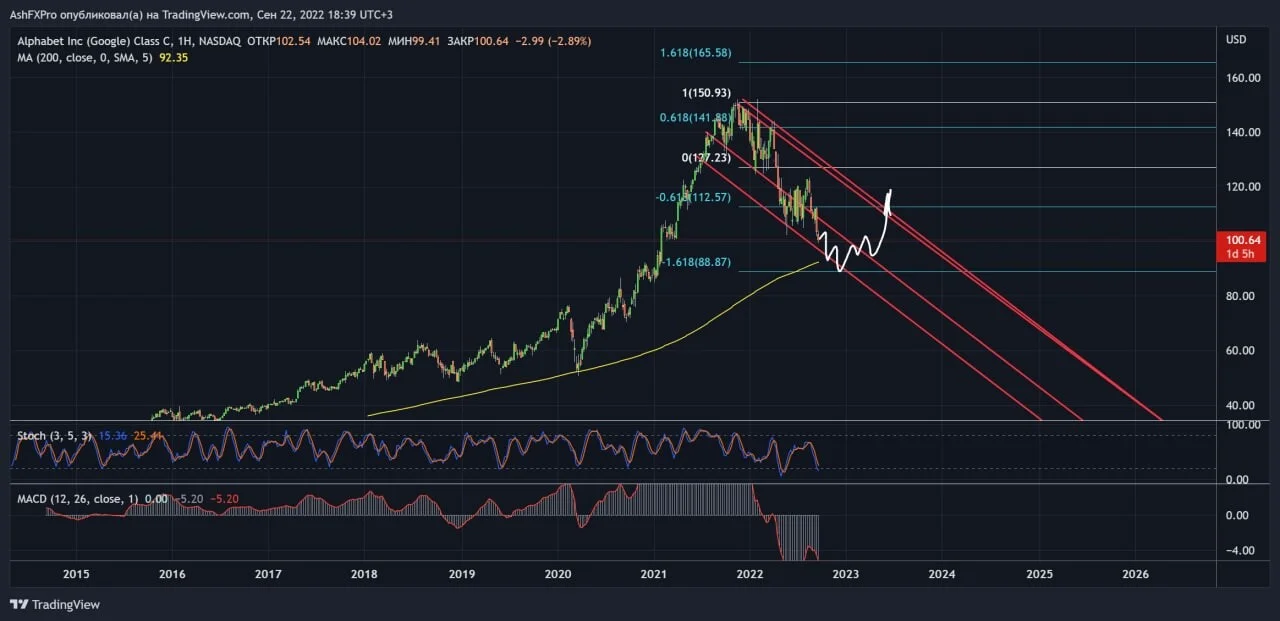Select the Stoch (3, 5, 3) indicator label

[x=54, y=436]
